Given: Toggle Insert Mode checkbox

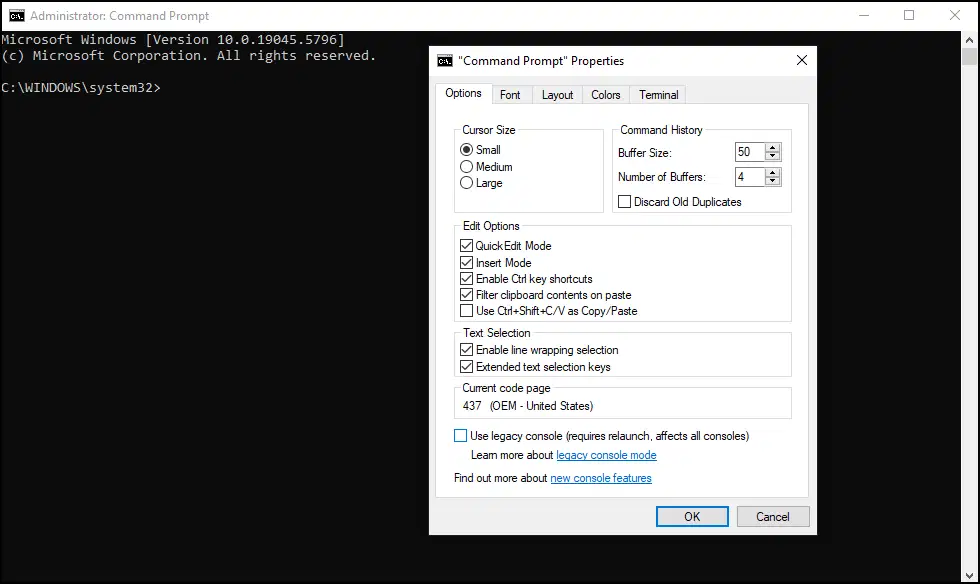Looking at the screenshot, I should (466, 263).
